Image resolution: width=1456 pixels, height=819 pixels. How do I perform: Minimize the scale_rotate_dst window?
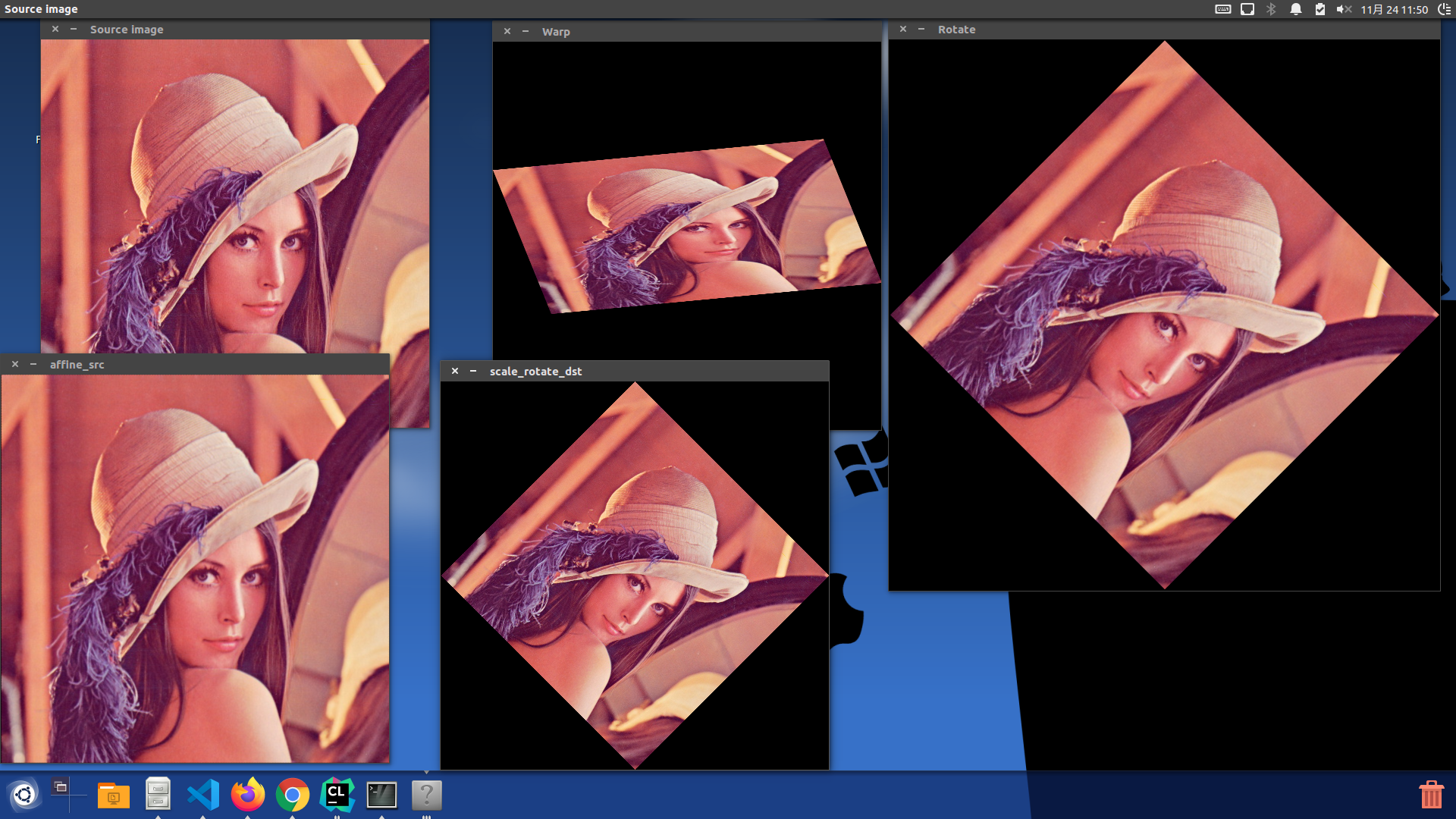[473, 371]
